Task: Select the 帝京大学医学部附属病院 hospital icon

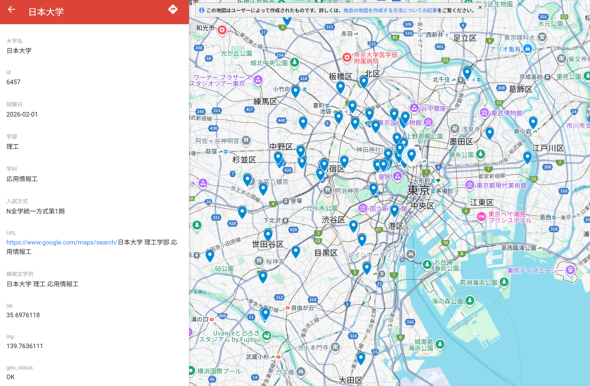Action: pos(347,58)
